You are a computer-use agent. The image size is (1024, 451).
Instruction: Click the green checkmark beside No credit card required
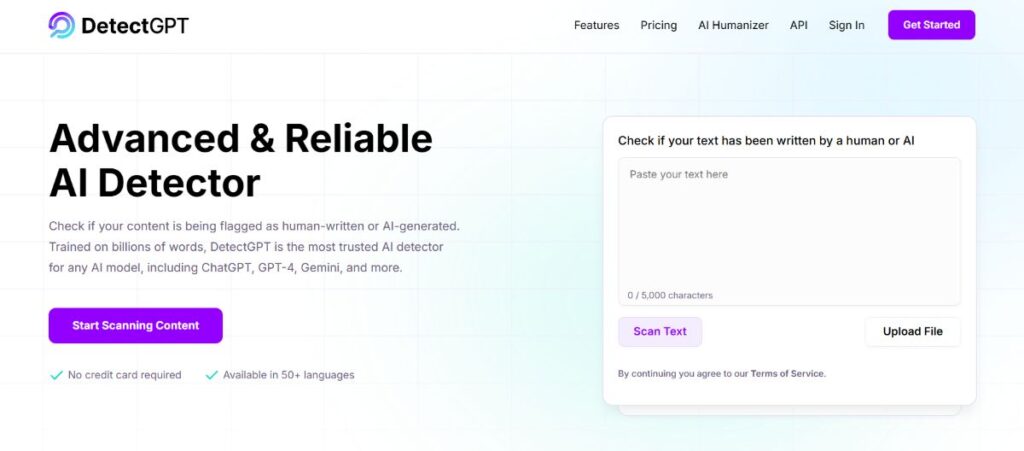(57, 375)
